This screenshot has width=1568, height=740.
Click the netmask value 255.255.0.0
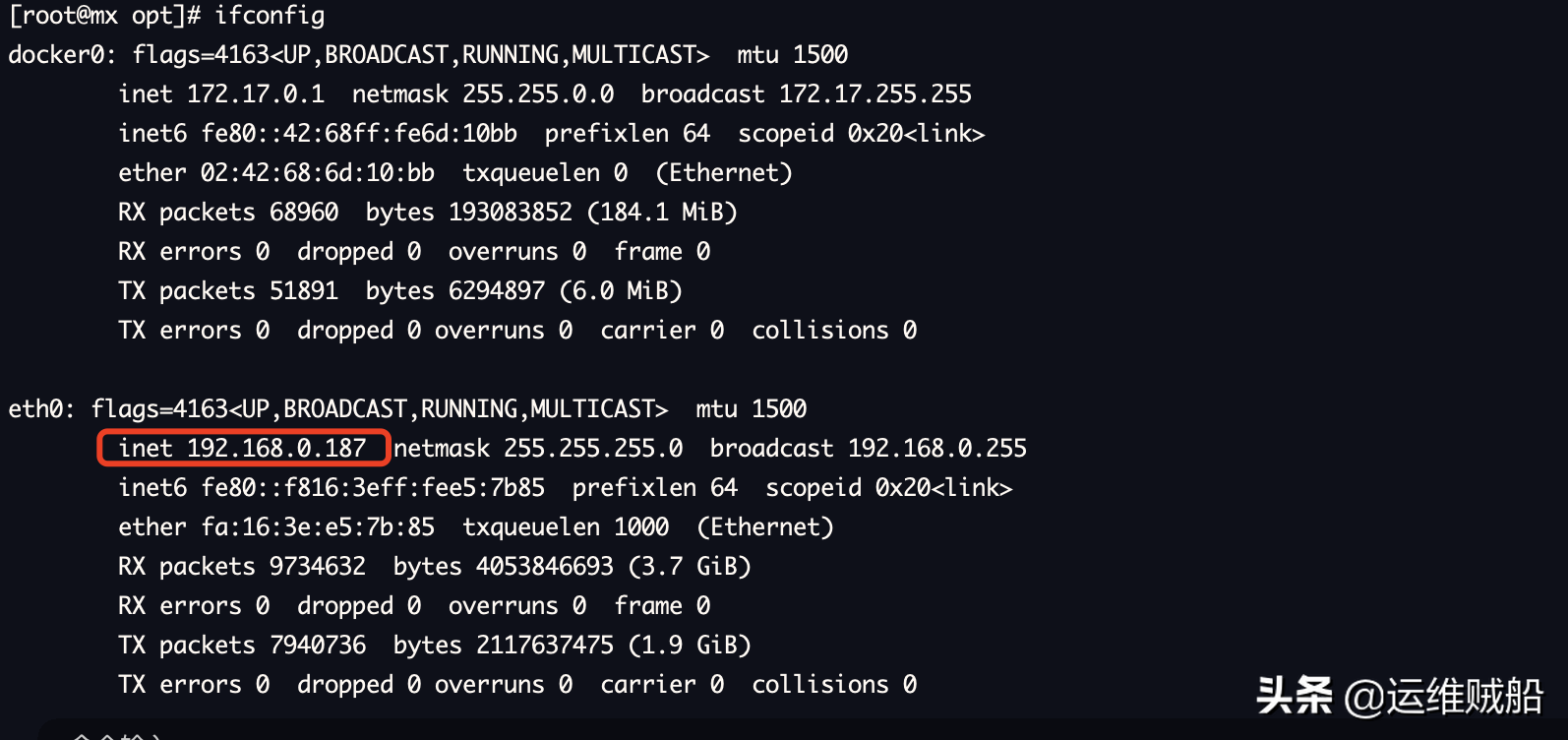pyautogui.click(x=538, y=94)
